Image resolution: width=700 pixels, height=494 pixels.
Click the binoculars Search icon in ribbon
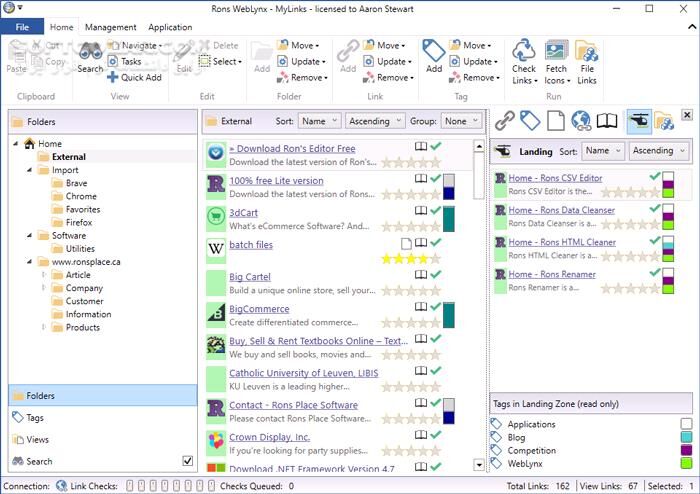90,51
